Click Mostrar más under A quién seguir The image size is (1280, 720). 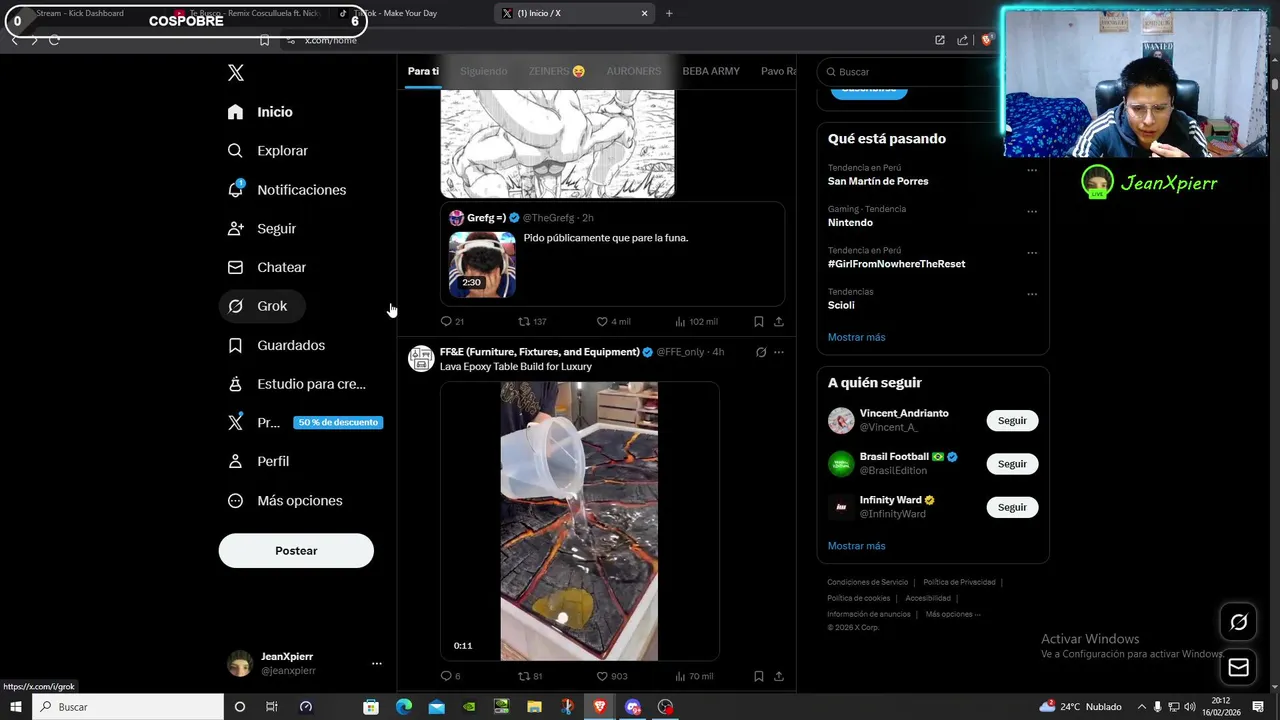[856, 546]
